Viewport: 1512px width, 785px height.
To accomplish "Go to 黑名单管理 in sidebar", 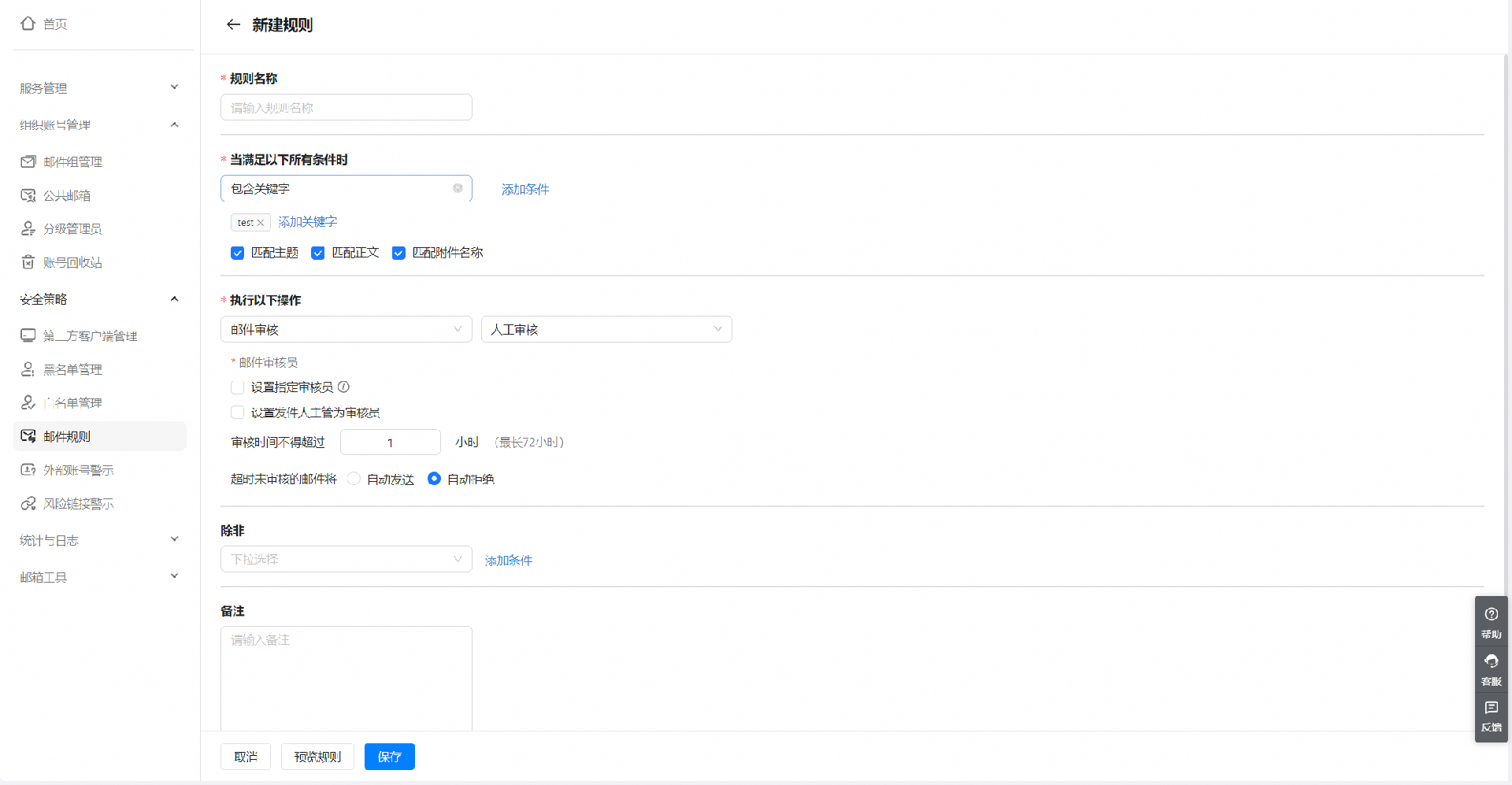I will [x=72, y=369].
